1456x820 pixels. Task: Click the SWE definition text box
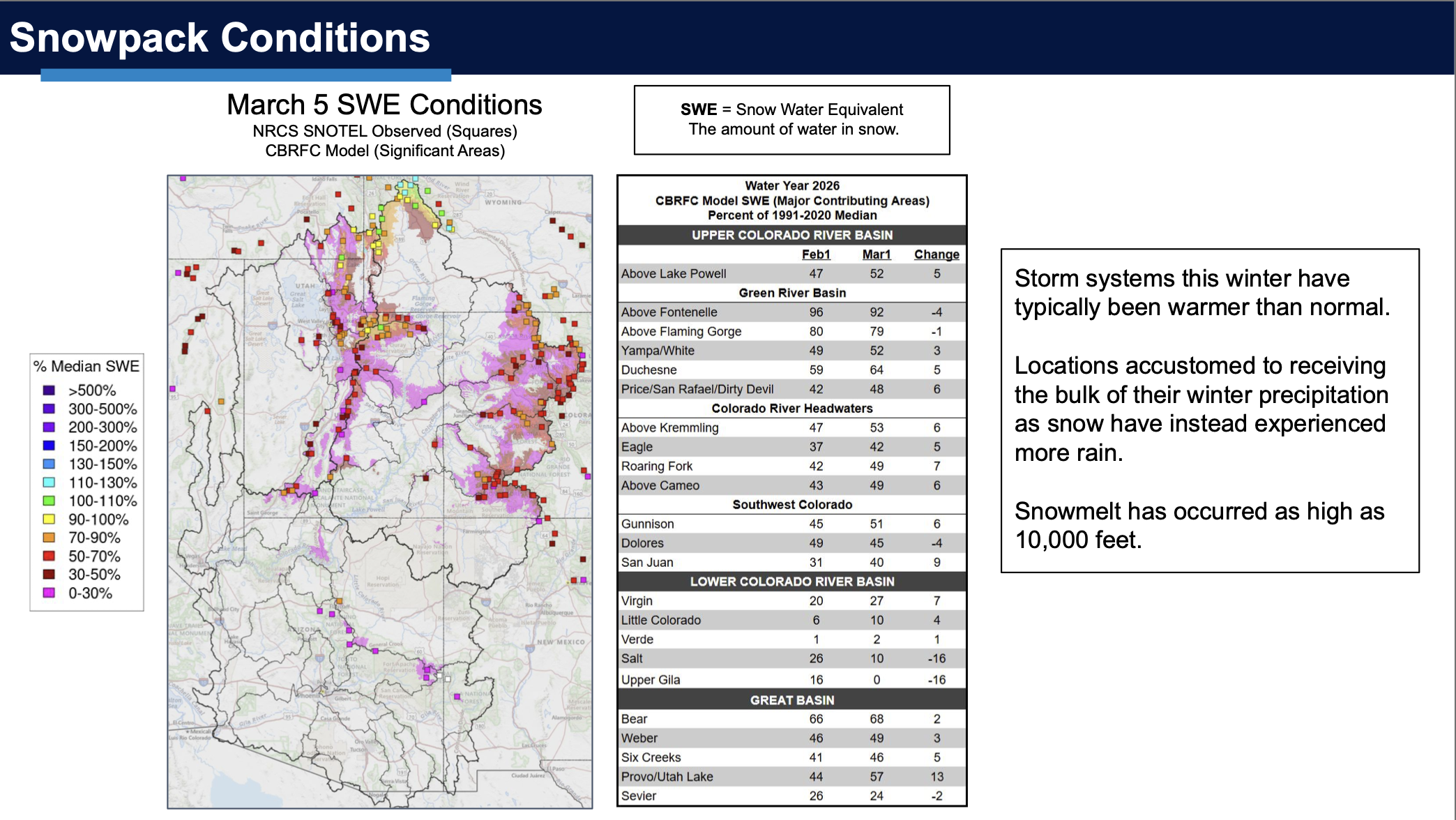791,120
